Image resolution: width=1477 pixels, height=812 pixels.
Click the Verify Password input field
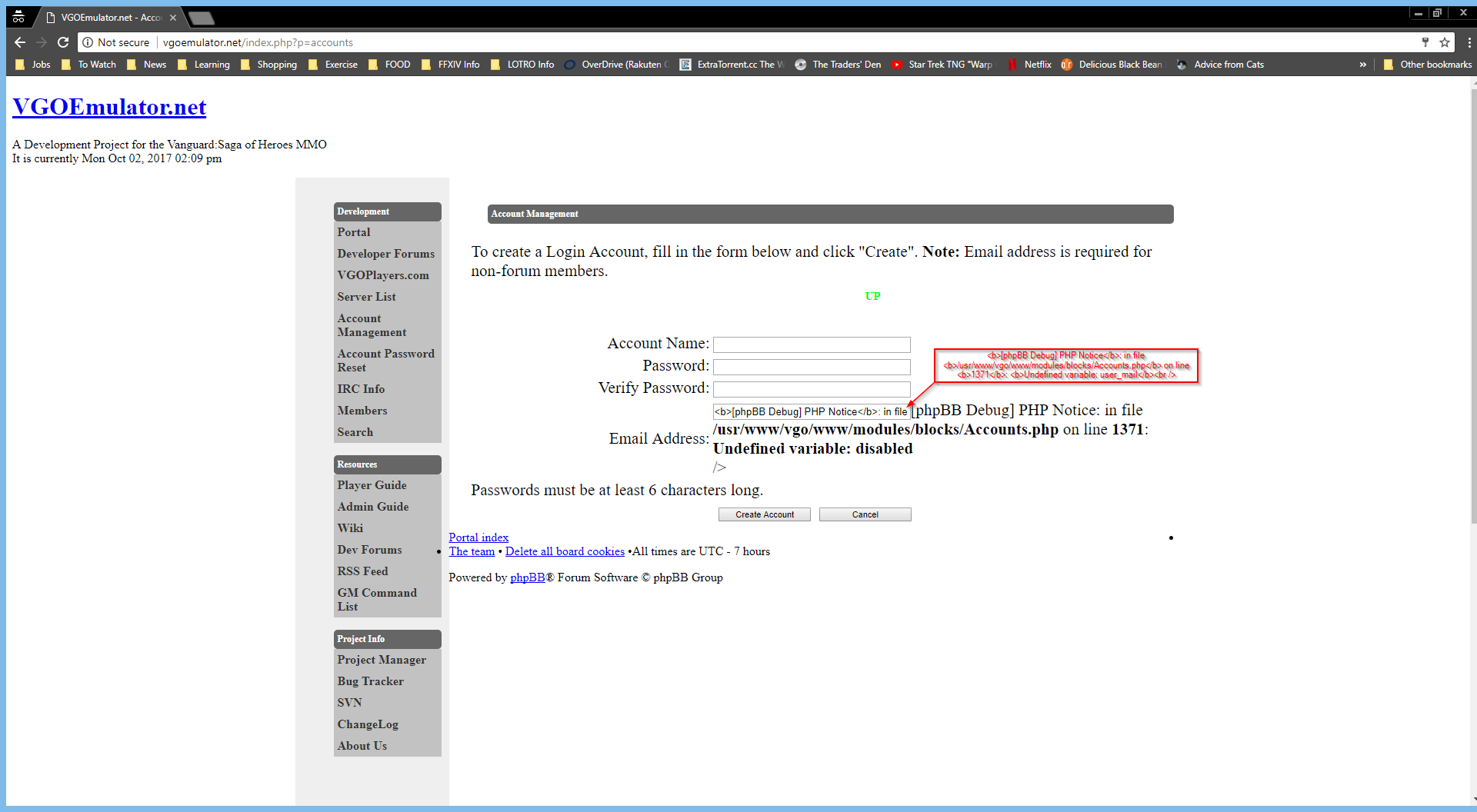pyautogui.click(x=812, y=389)
